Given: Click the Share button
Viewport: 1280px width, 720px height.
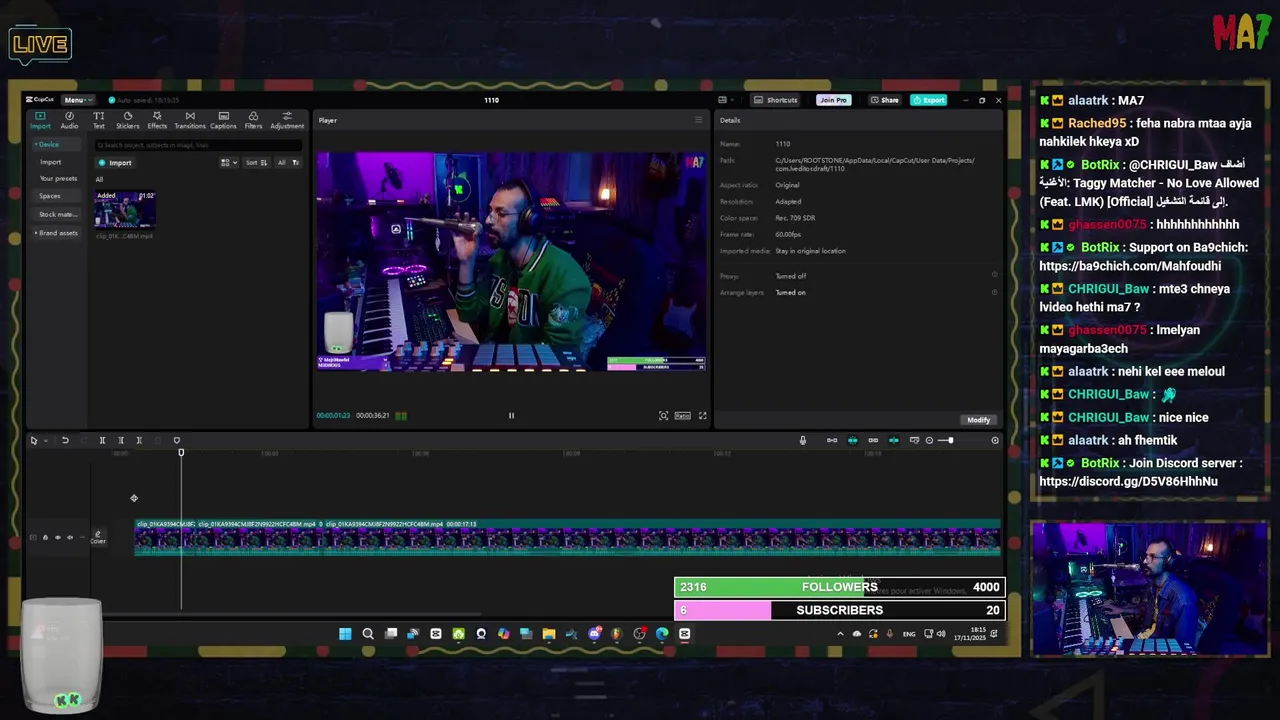Looking at the screenshot, I should coord(884,100).
